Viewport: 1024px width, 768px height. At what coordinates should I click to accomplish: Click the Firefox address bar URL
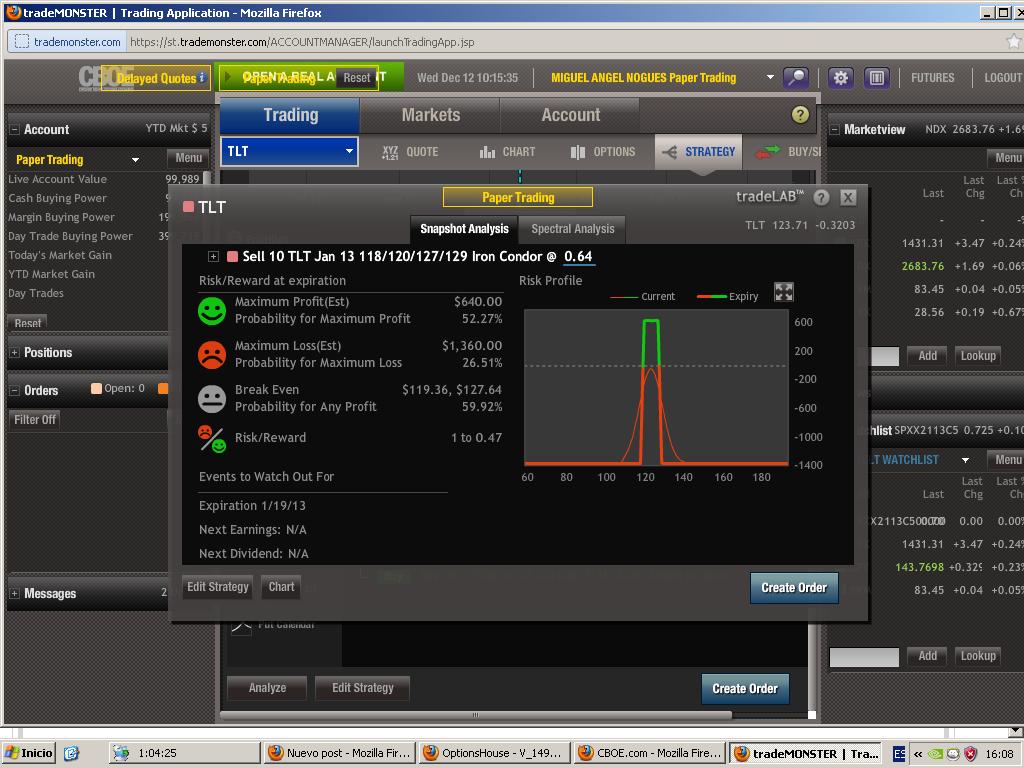(302, 42)
